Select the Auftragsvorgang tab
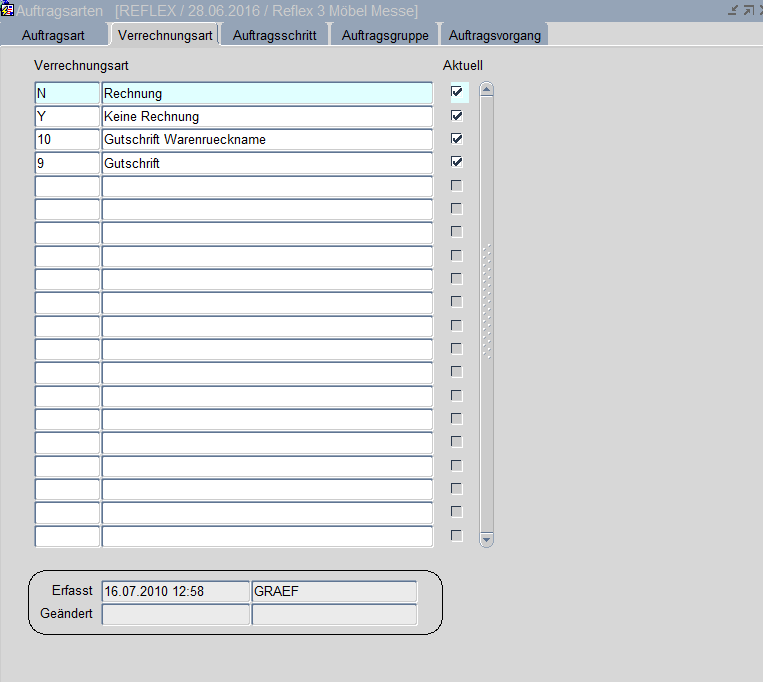763x682 pixels. 495,35
